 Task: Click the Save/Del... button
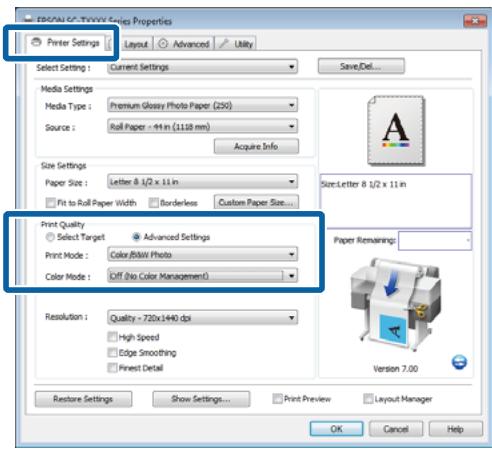point(361,66)
